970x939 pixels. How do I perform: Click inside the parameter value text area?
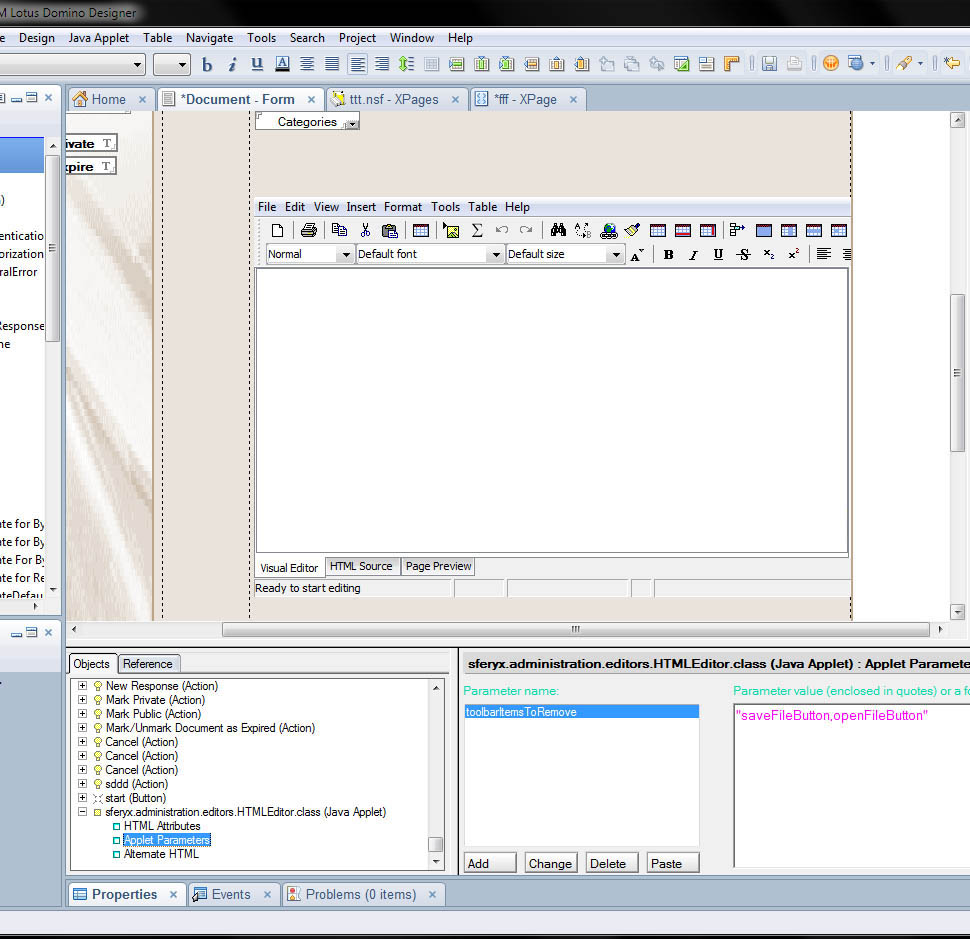852,786
